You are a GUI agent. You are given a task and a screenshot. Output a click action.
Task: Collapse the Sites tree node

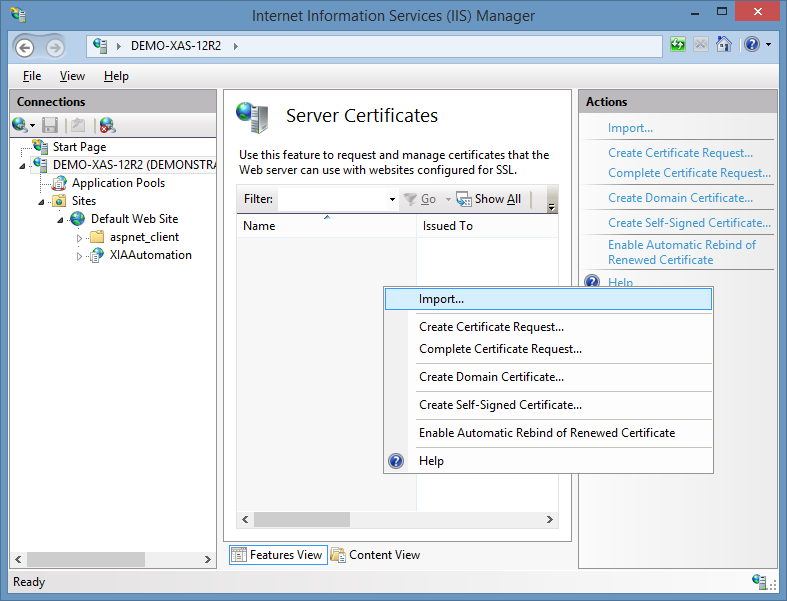pos(41,202)
